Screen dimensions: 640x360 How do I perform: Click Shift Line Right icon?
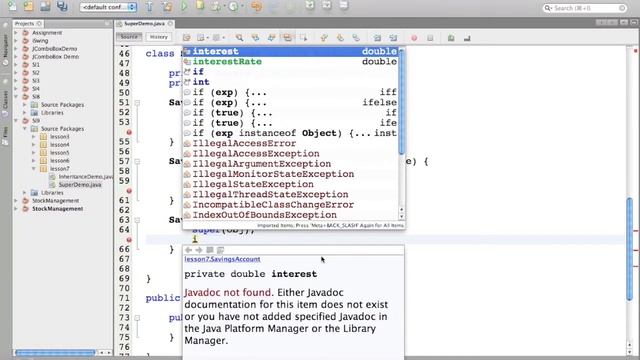click(x=393, y=38)
